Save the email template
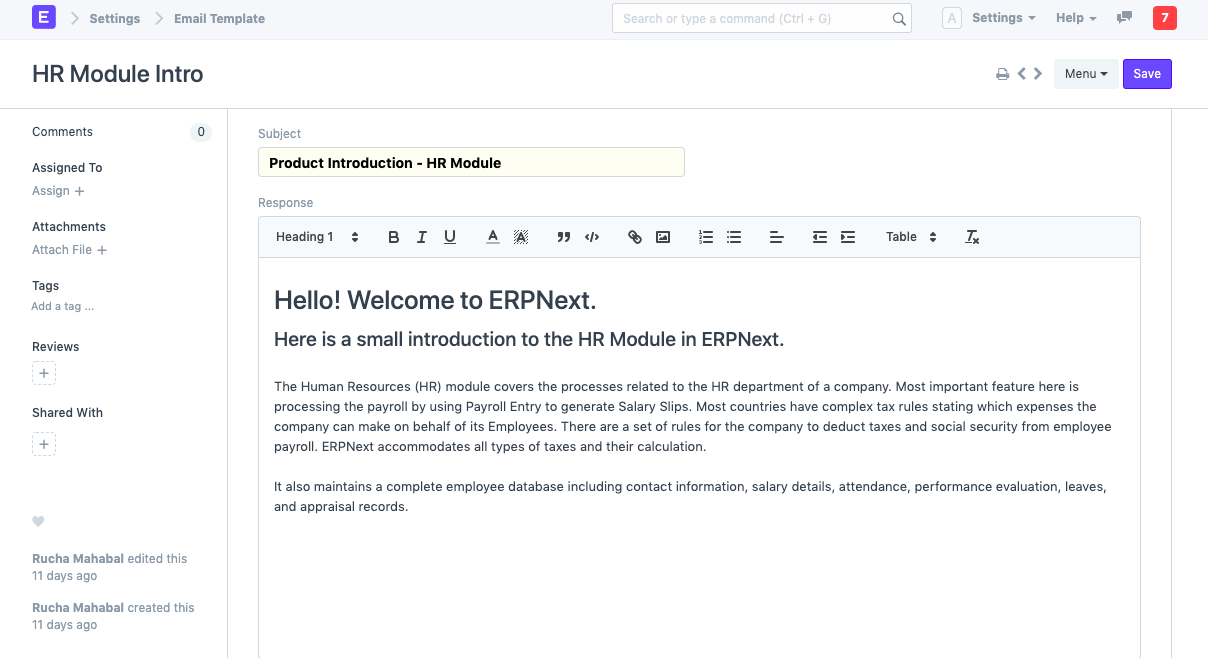This screenshot has height=658, width=1208. 1147,73
